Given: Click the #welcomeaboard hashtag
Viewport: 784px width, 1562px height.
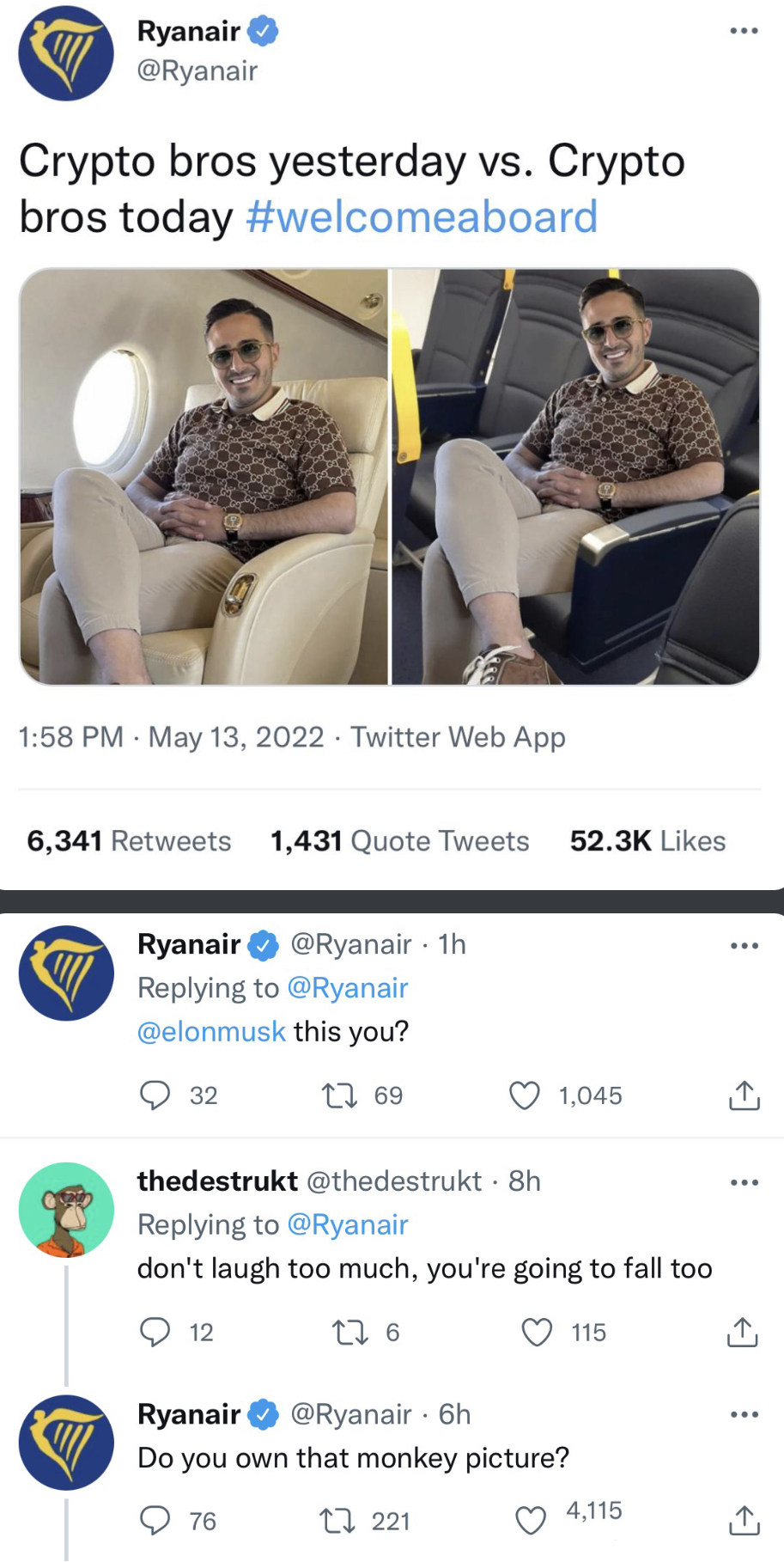Looking at the screenshot, I should click(x=421, y=217).
